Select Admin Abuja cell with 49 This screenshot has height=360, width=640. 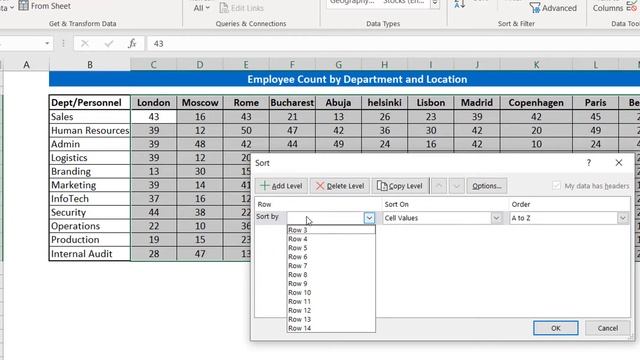338,144
